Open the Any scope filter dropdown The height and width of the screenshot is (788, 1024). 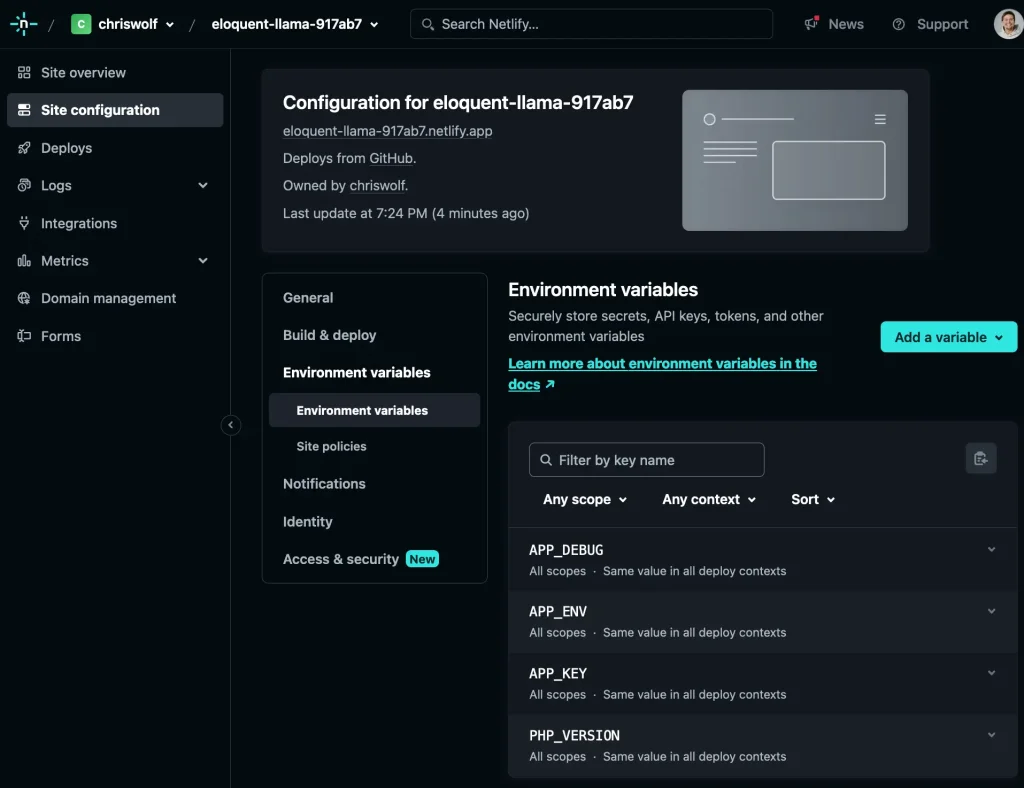pos(585,499)
